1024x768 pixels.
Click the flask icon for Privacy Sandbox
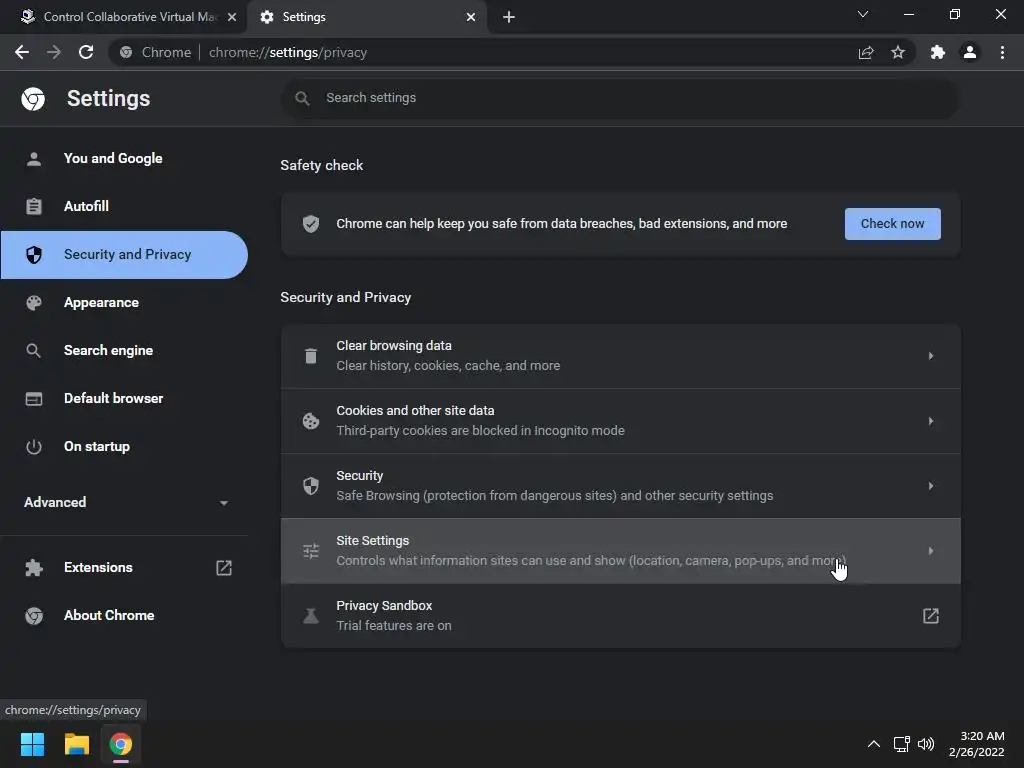tap(311, 616)
